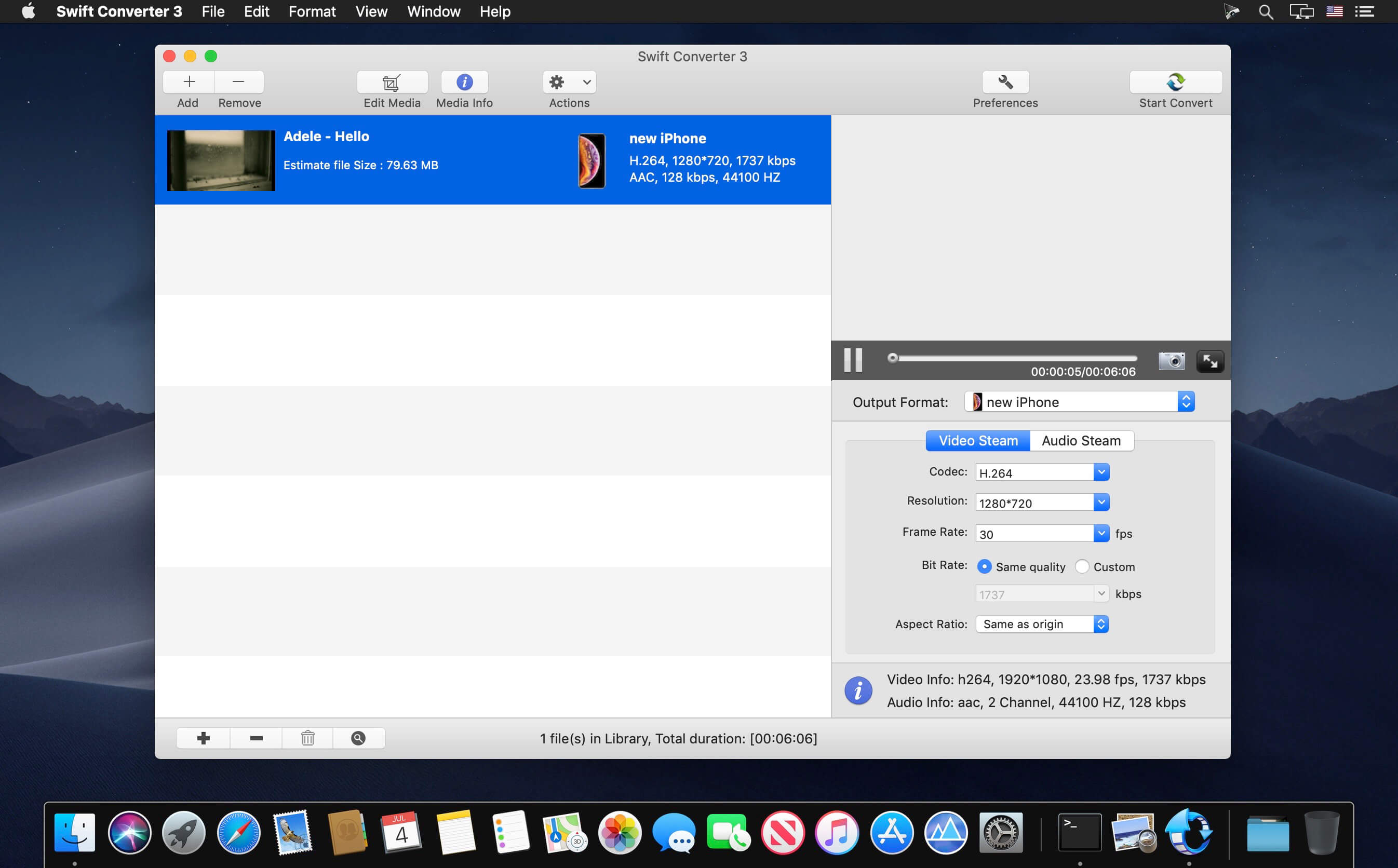This screenshot has width=1398, height=868.
Task: Click the 00:00:05/00:06:06 time readout
Action: 1083,372
